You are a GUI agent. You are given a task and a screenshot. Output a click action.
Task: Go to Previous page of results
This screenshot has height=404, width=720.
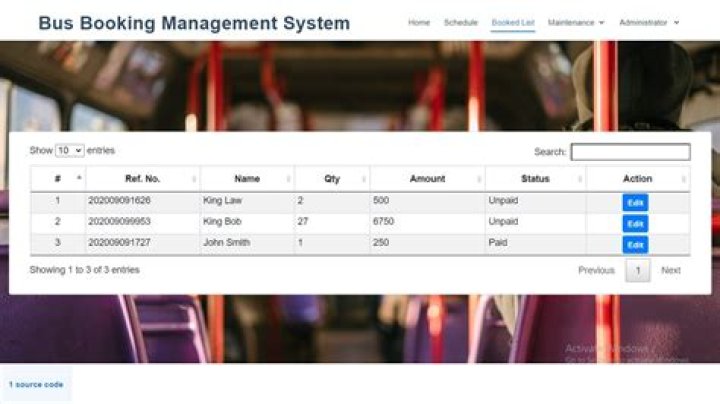(596, 270)
